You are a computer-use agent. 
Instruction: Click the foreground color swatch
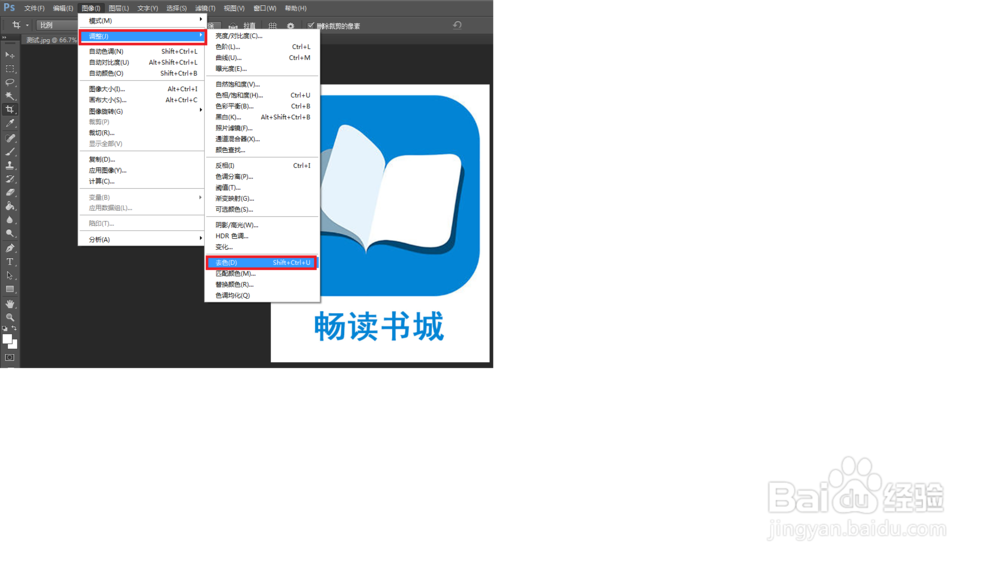(x=7, y=339)
